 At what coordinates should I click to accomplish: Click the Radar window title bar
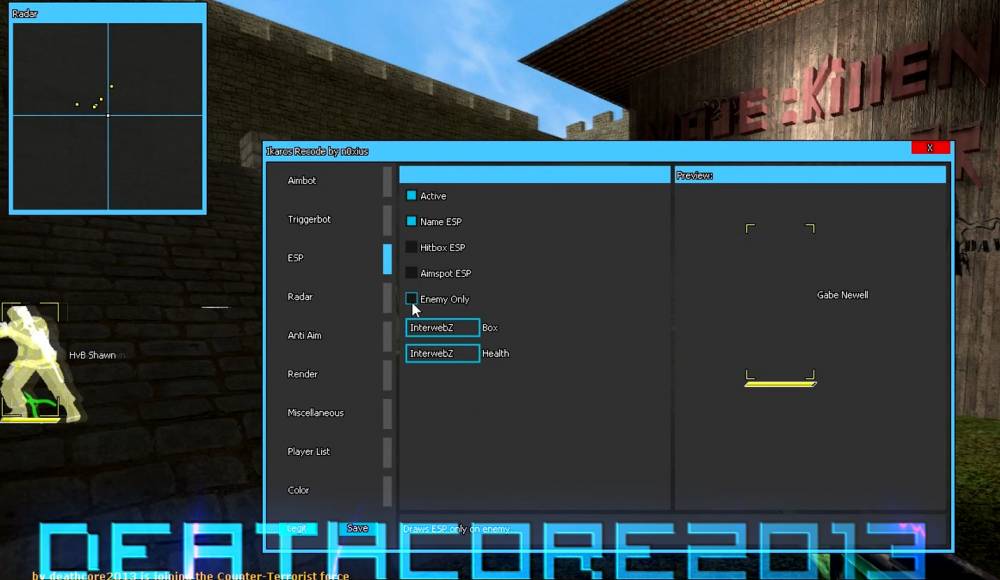click(x=107, y=13)
